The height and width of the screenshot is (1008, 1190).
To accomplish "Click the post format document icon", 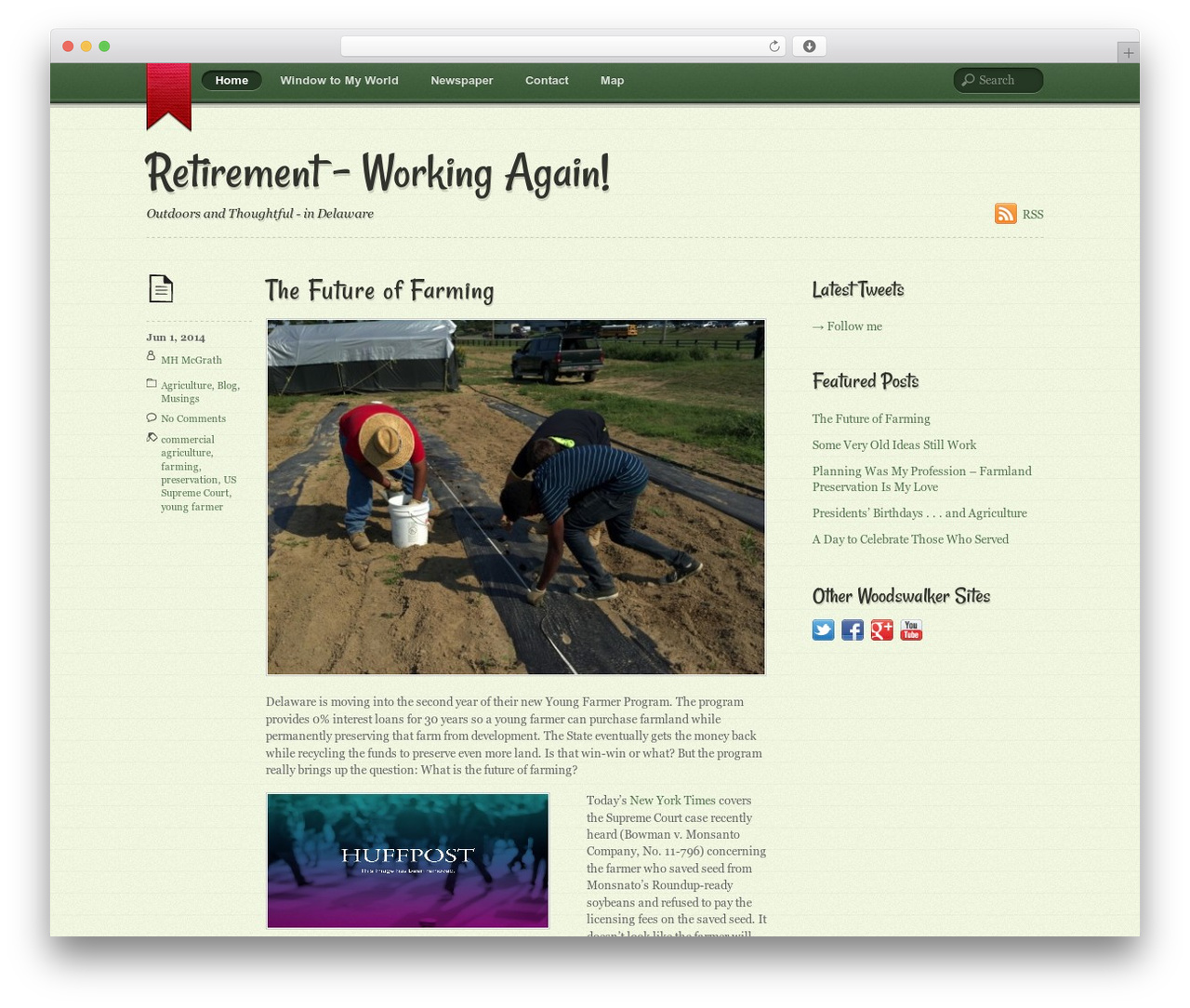I will coord(161,288).
